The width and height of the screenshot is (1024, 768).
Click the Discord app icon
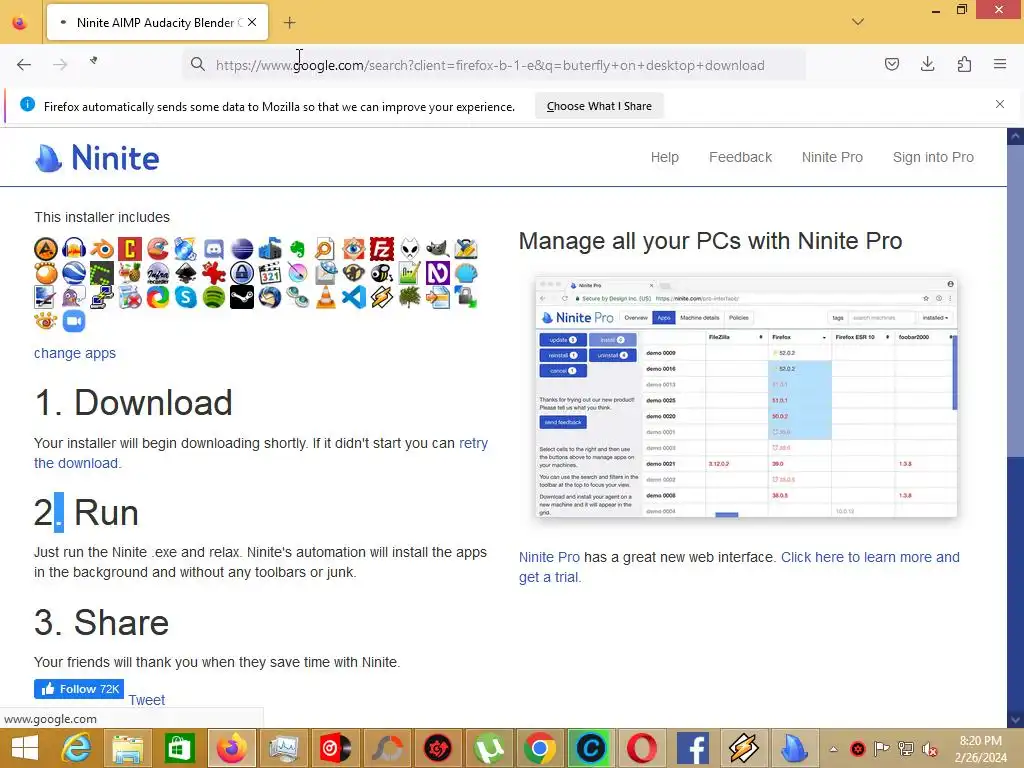coord(214,249)
